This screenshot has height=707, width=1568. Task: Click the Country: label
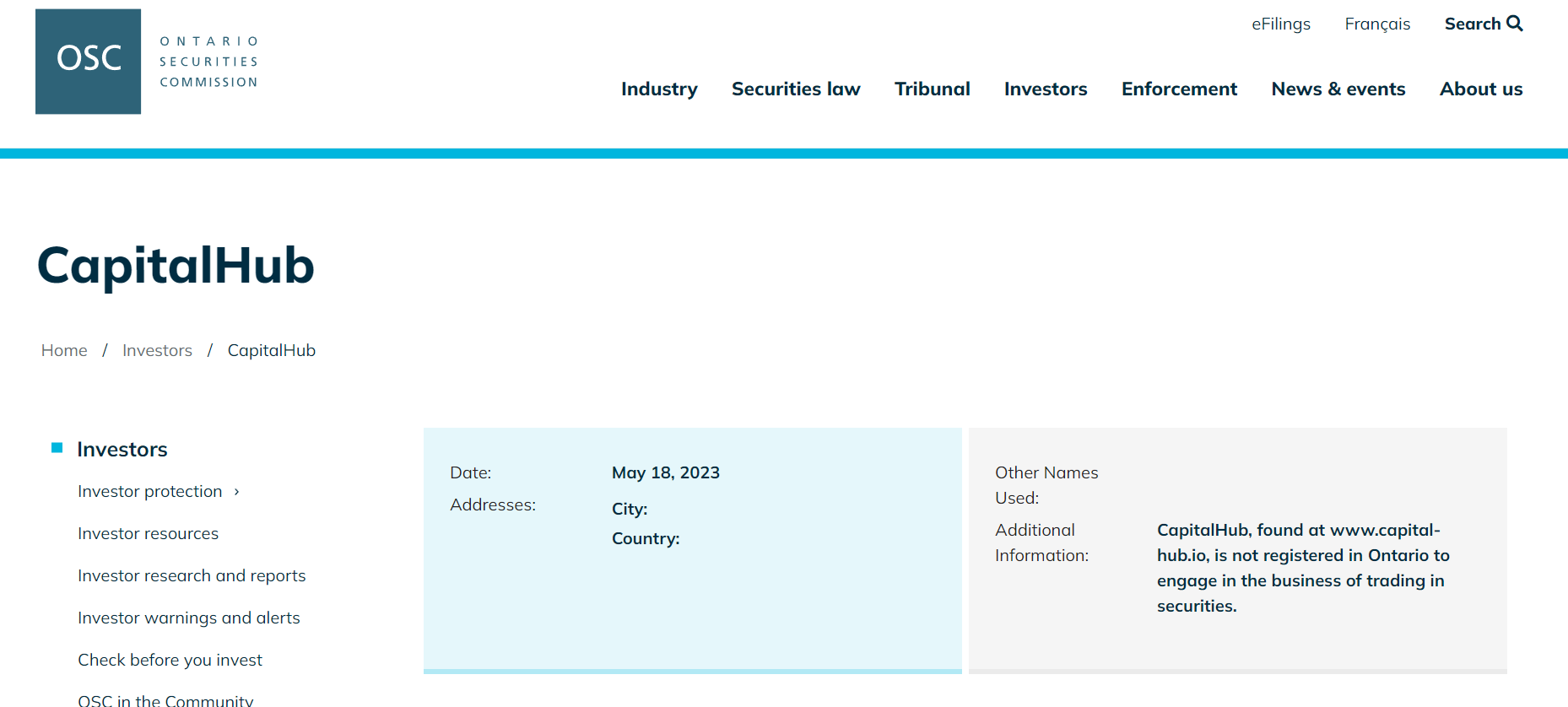[x=646, y=538]
